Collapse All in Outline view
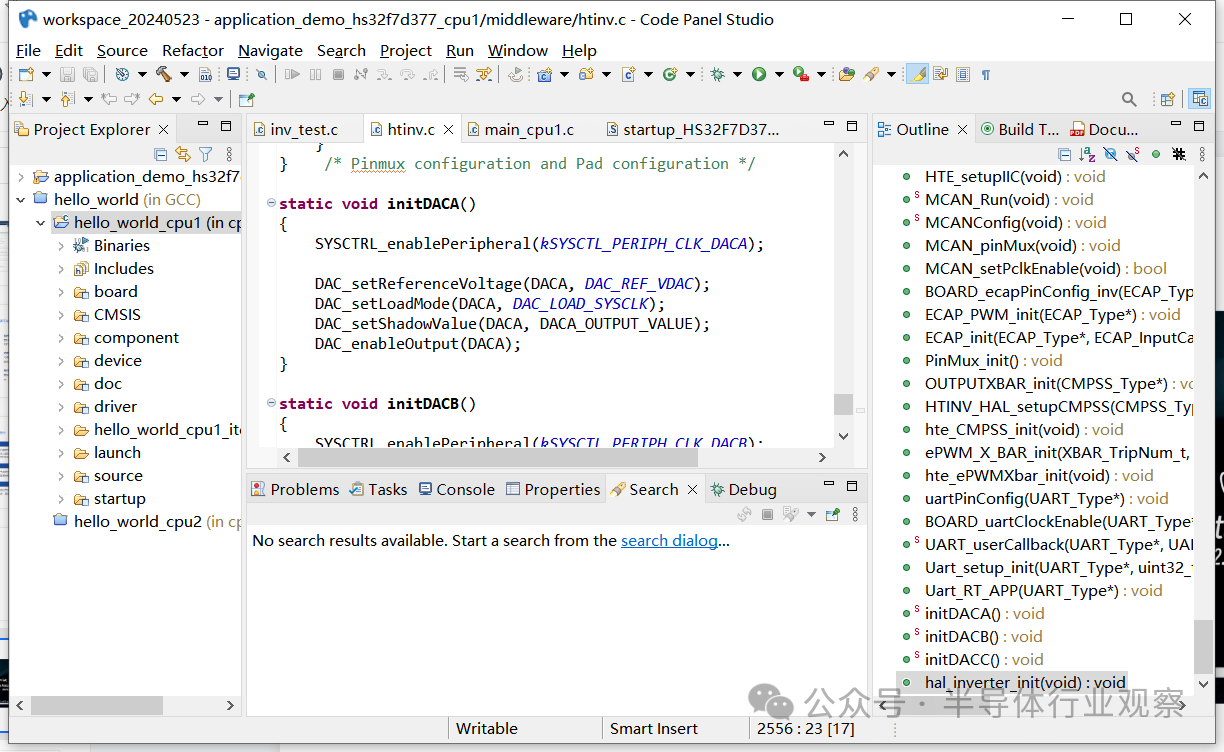The width and height of the screenshot is (1224, 752). pos(1065,154)
